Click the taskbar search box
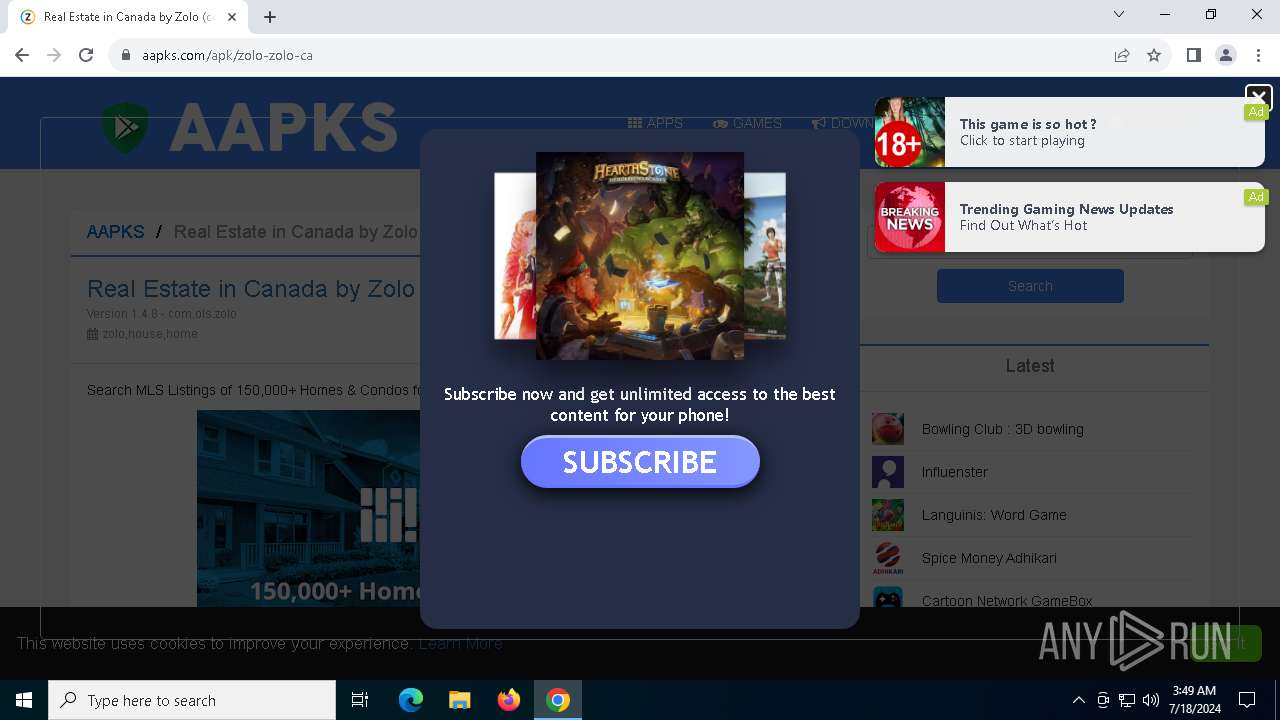 (192, 700)
